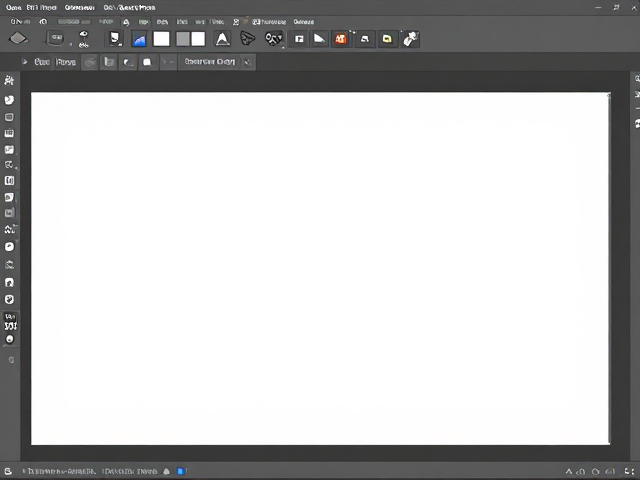Click the bell-shaped icon in the status bar
640x480 pixels.
point(167,471)
